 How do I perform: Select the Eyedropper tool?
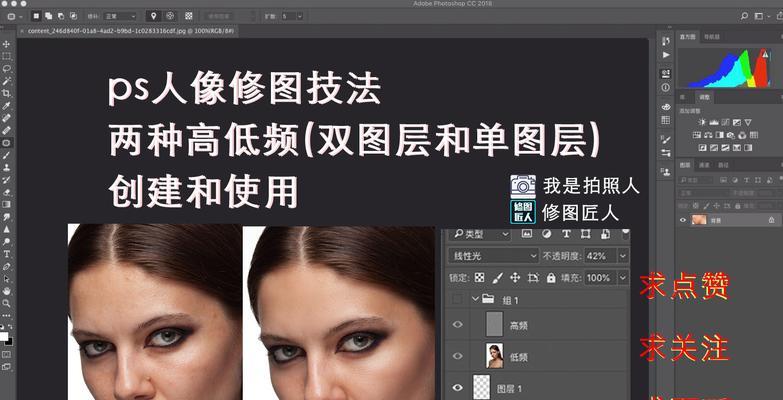coord(7,106)
